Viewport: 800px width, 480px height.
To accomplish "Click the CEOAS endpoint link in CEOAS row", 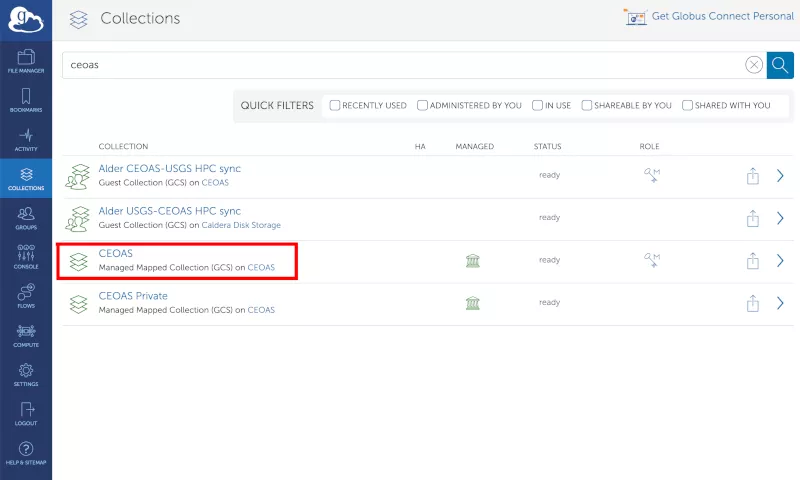I will (261, 267).
